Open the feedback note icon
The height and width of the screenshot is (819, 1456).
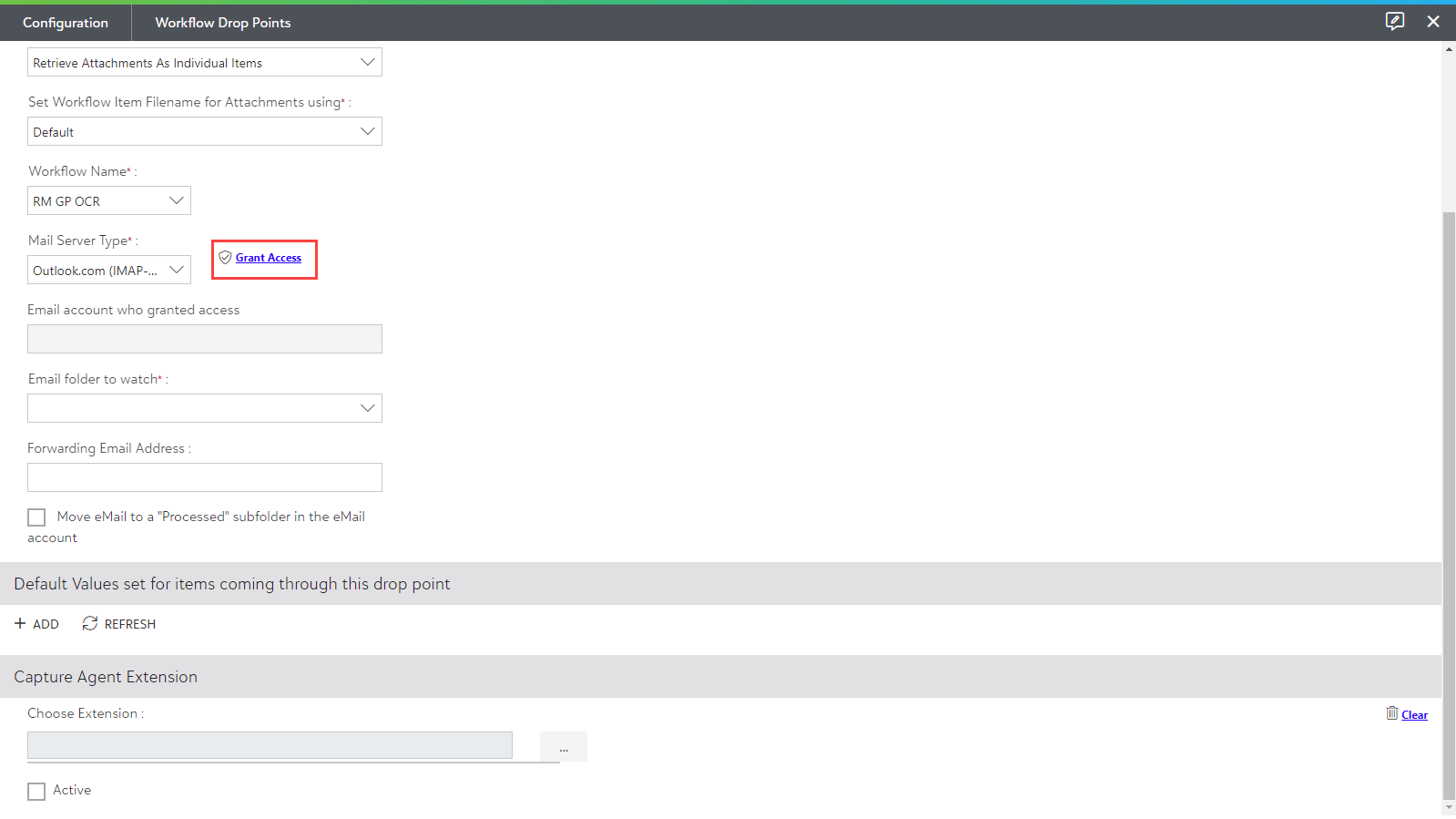click(x=1395, y=21)
